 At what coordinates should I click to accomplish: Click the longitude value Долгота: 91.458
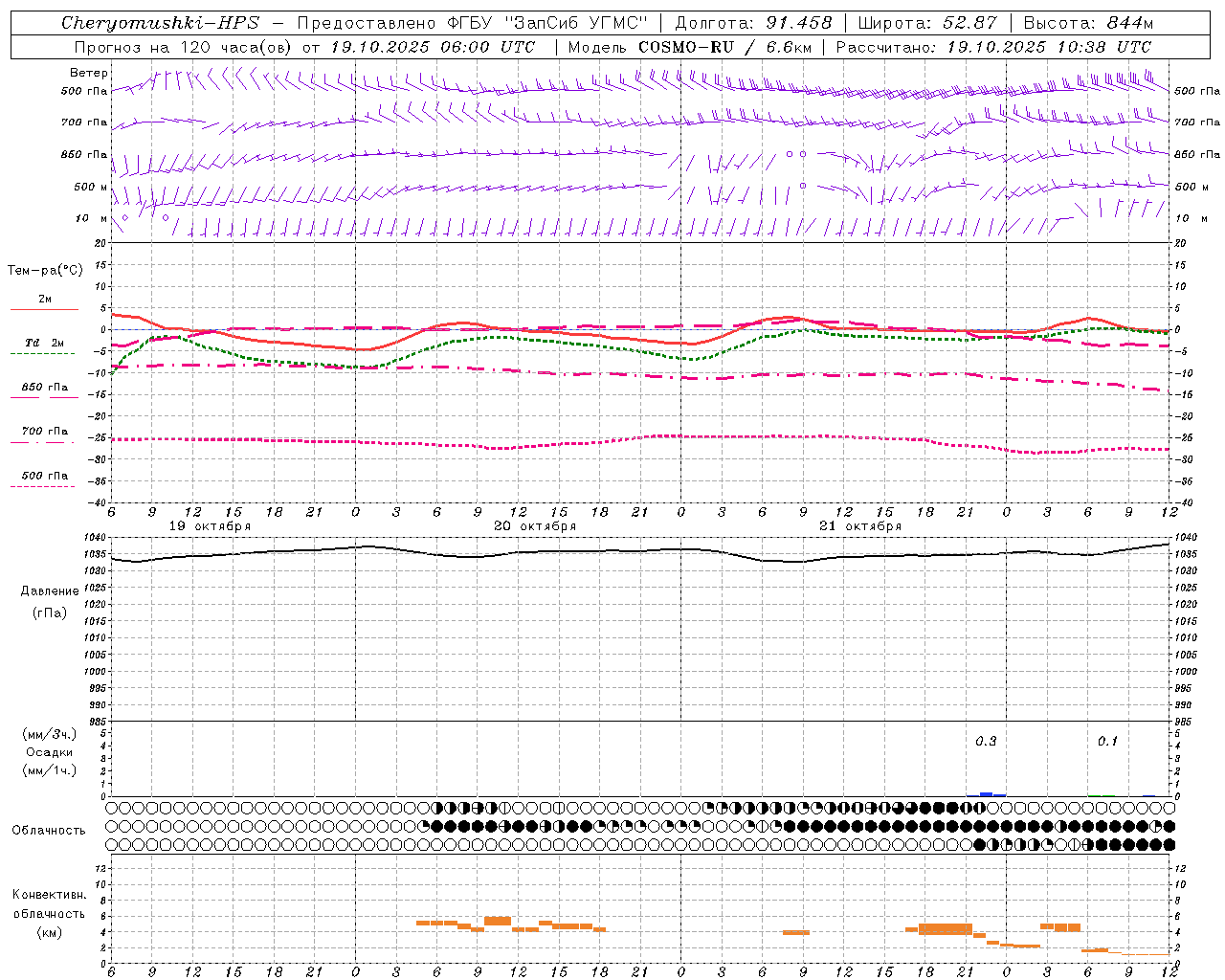(754, 23)
